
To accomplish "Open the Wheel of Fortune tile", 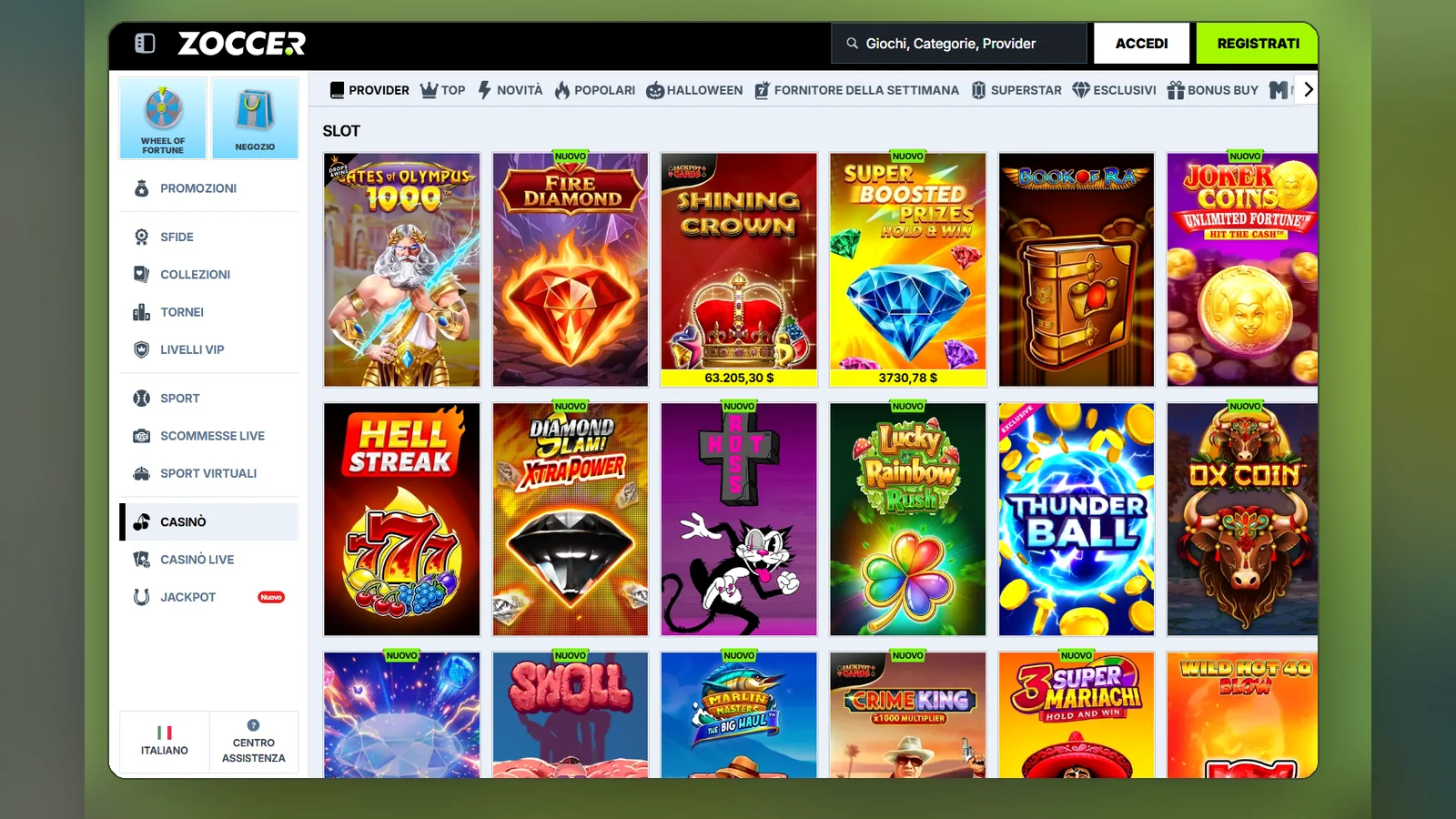I will click(163, 118).
